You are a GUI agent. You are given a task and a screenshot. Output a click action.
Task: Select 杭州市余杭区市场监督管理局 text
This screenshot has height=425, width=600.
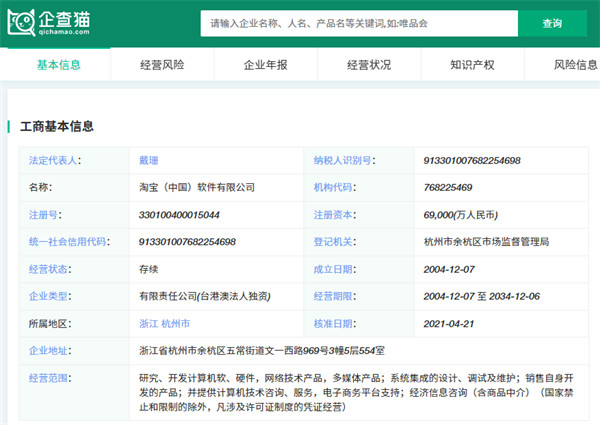(486, 242)
